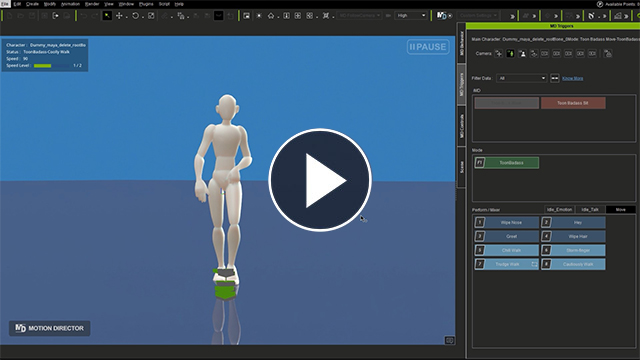Click the small screen icon at viewport corner
Screen dimensions: 640x360
click(449, 340)
